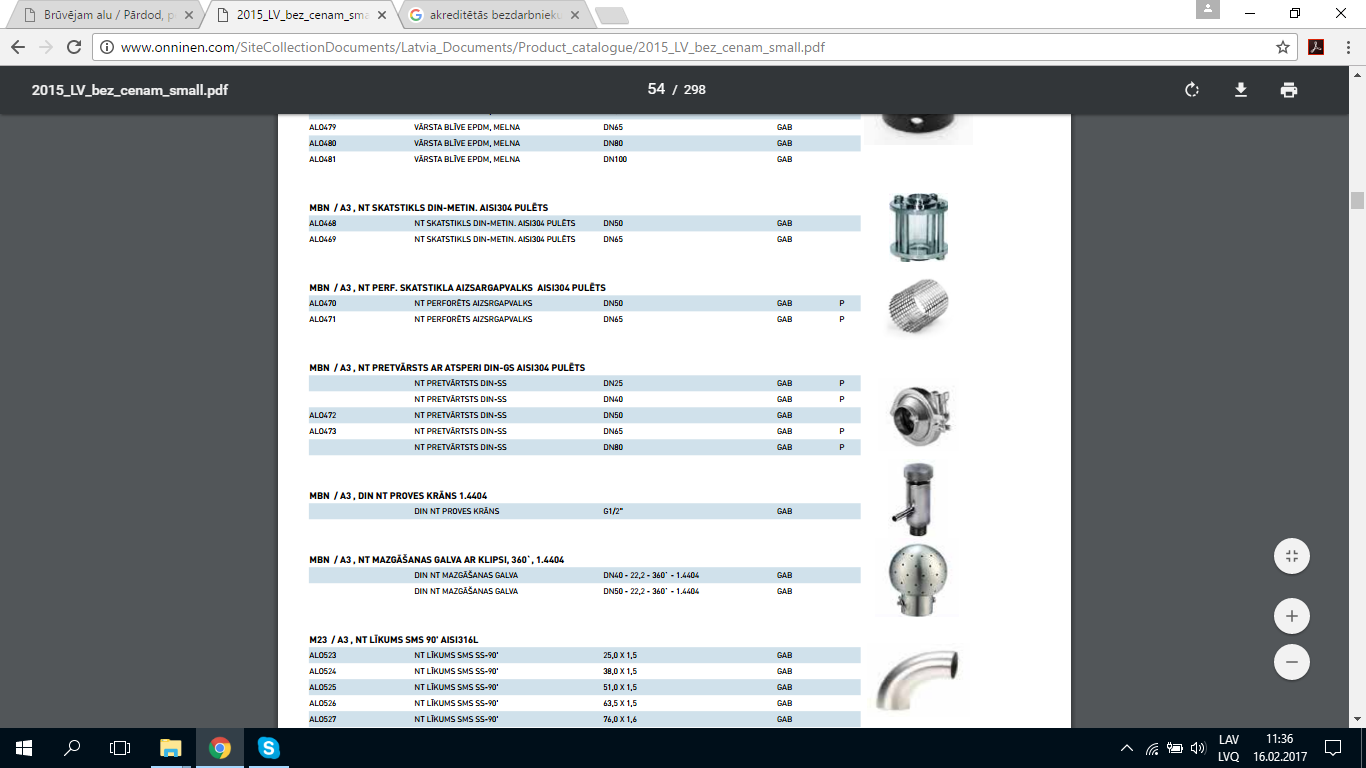Viewport: 1366px width, 768px height.
Task: Open Skype from the taskbar
Action: tap(268, 748)
